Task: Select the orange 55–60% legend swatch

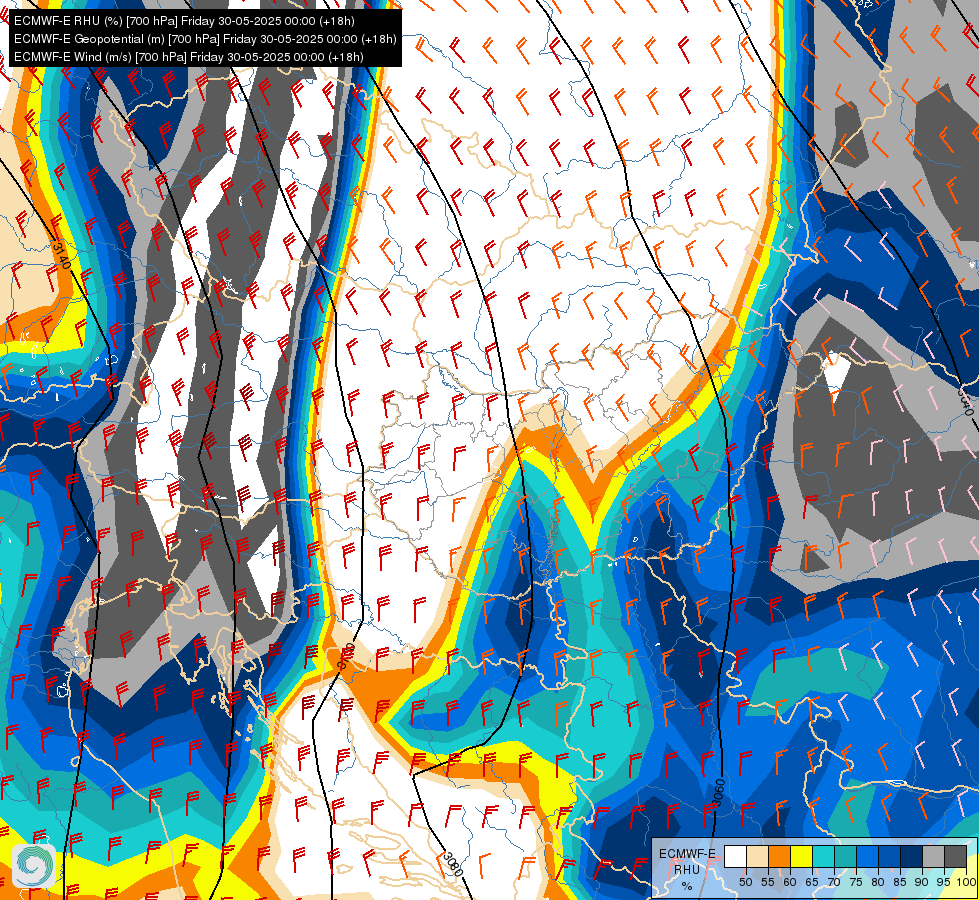Action: pyautogui.click(x=780, y=856)
